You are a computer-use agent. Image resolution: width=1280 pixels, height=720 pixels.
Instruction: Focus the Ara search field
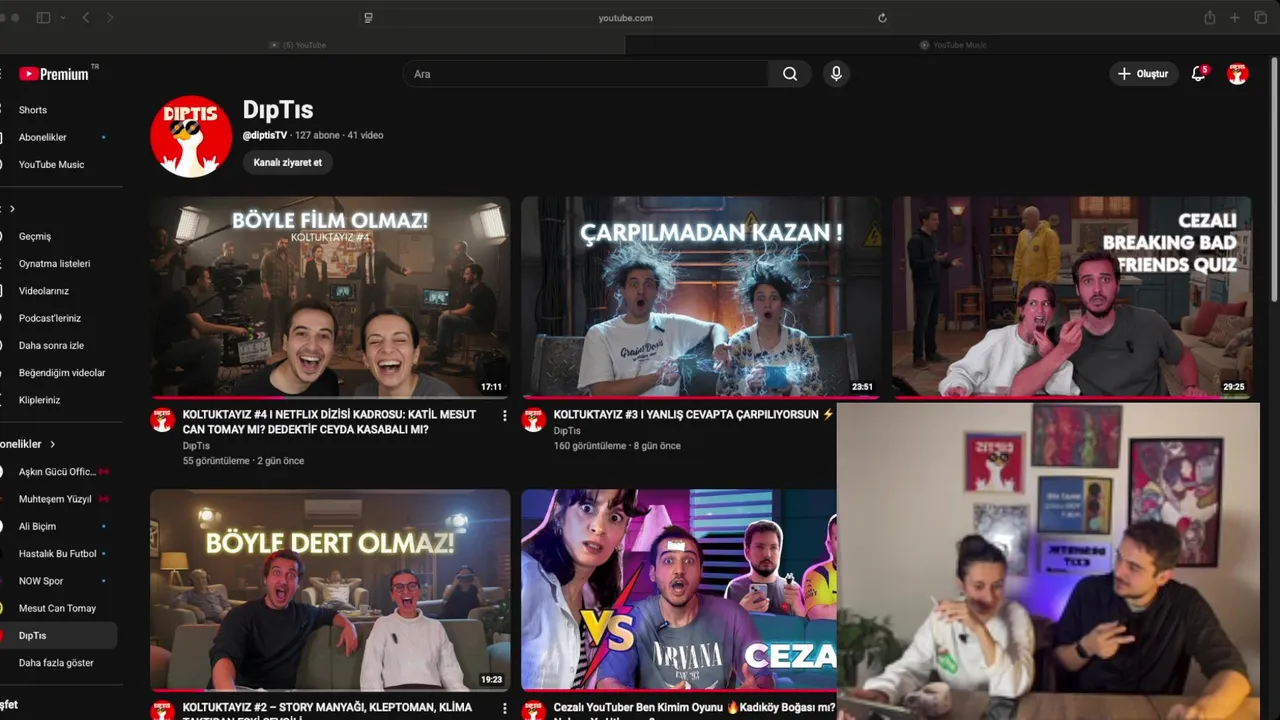(x=586, y=74)
